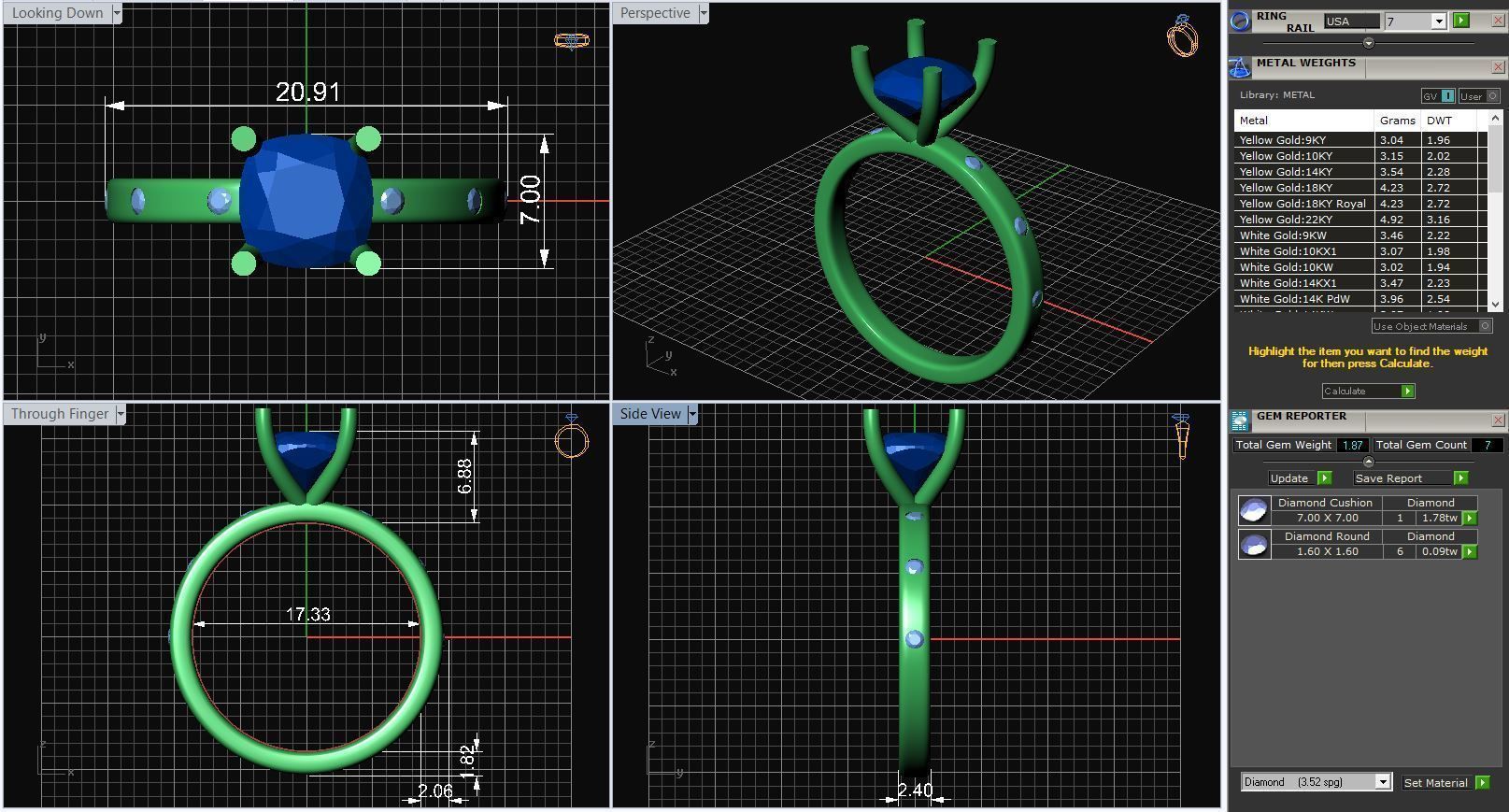The image size is (1509, 812).
Task: Click the Grams column header
Action: [x=1397, y=121]
